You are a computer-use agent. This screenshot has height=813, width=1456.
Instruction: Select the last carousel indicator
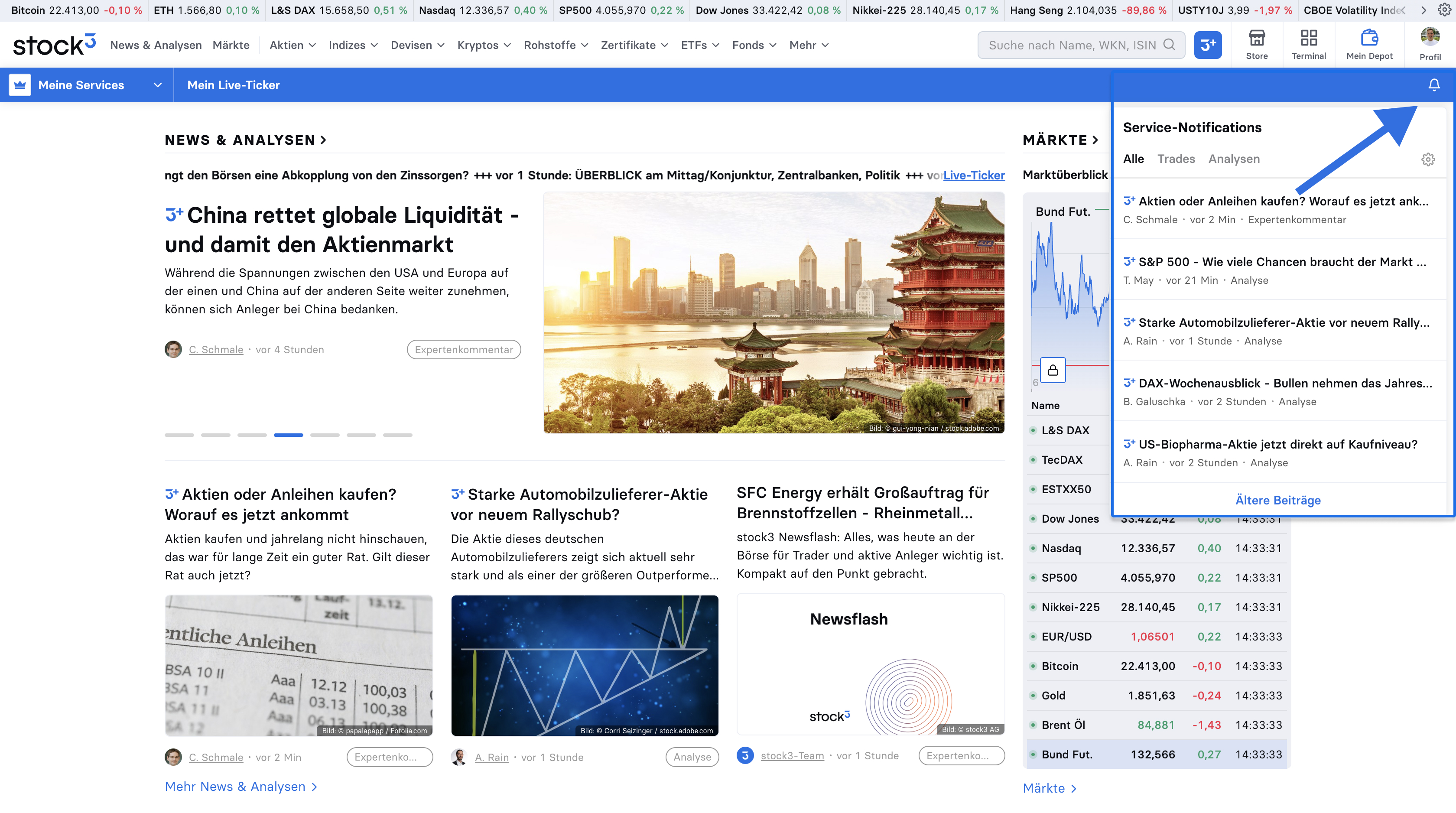[x=397, y=435]
